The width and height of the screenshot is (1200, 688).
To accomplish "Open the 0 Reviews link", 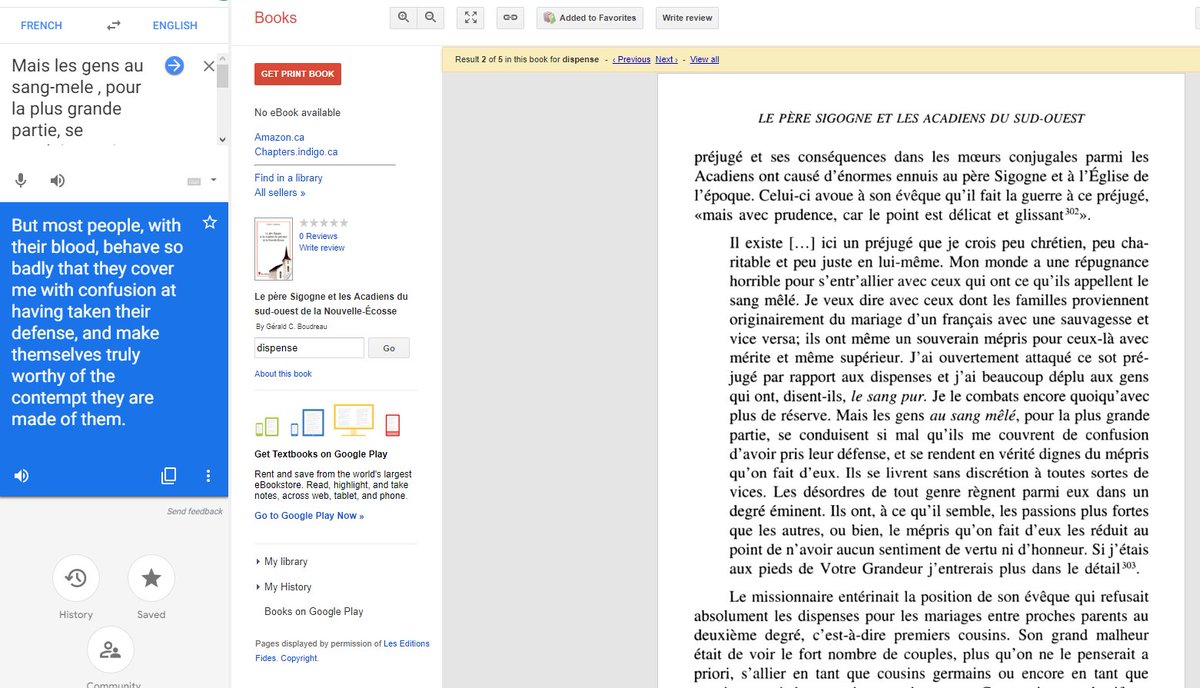I will point(318,236).
